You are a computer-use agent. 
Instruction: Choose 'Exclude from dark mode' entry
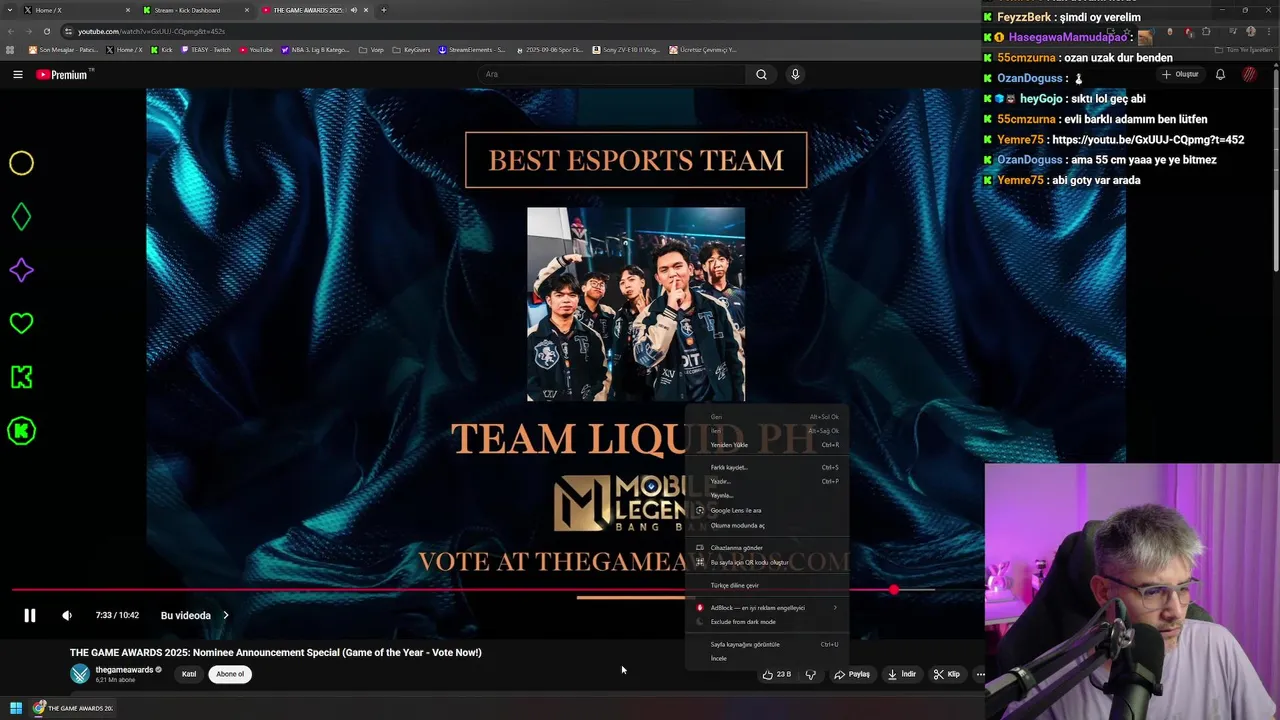point(768,622)
